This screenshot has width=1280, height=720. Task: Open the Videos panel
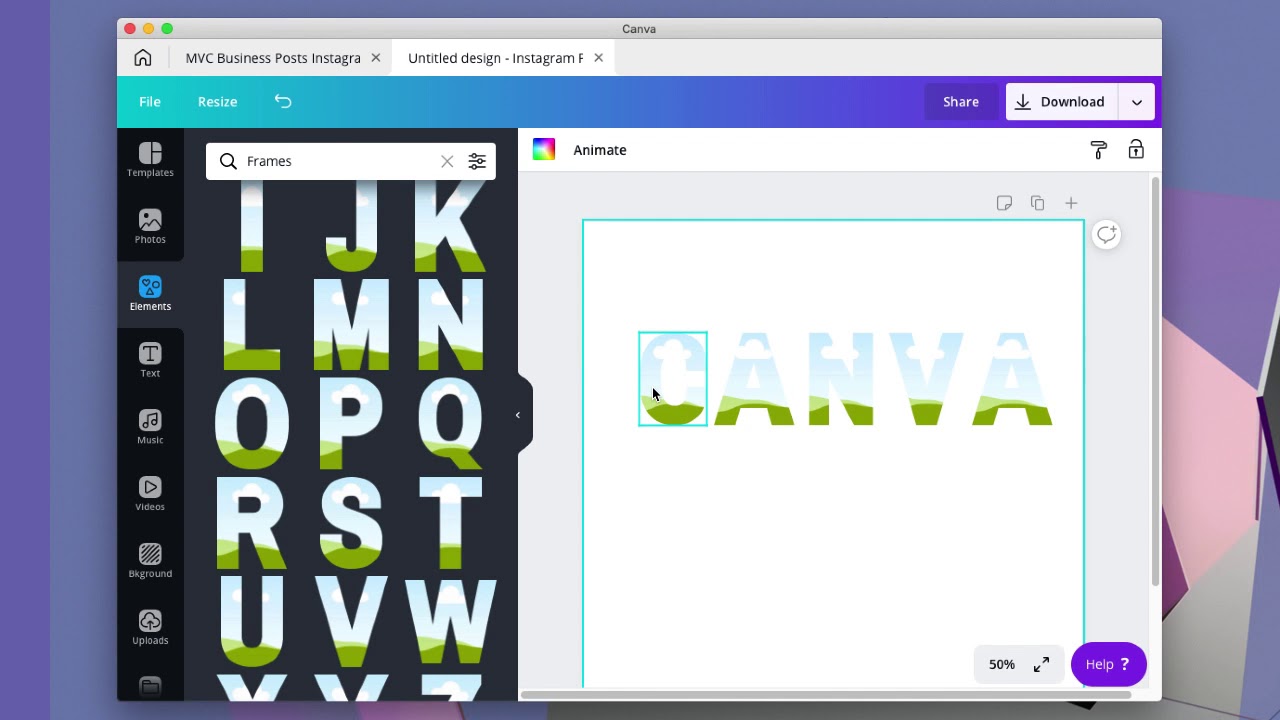pyautogui.click(x=150, y=494)
